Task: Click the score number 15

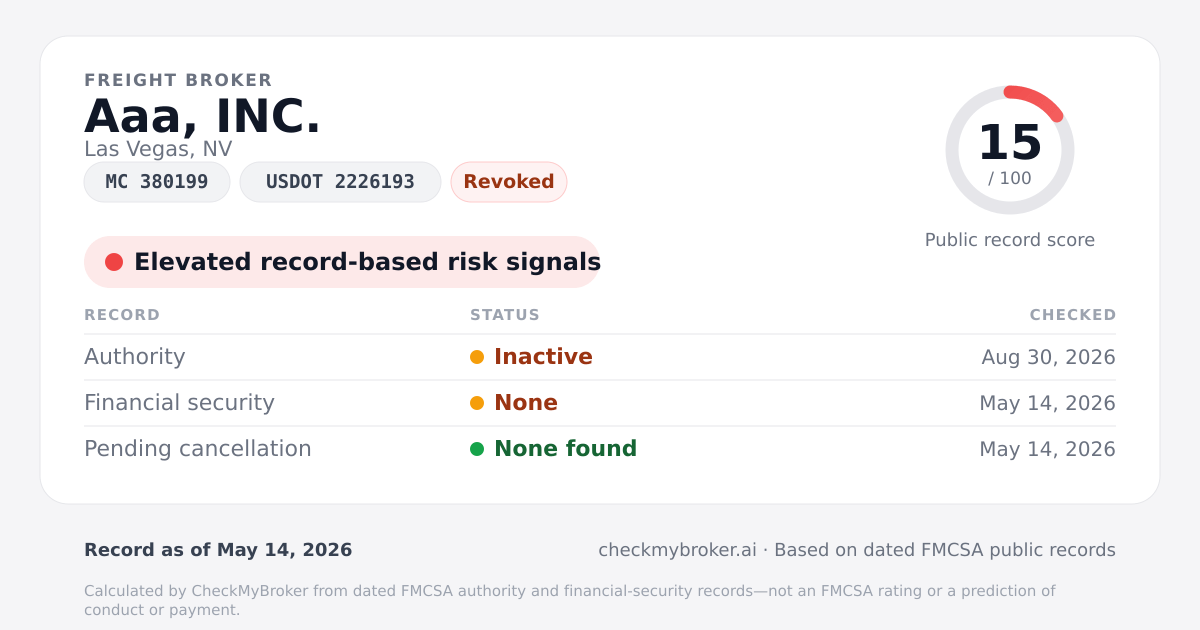Action: (1010, 143)
